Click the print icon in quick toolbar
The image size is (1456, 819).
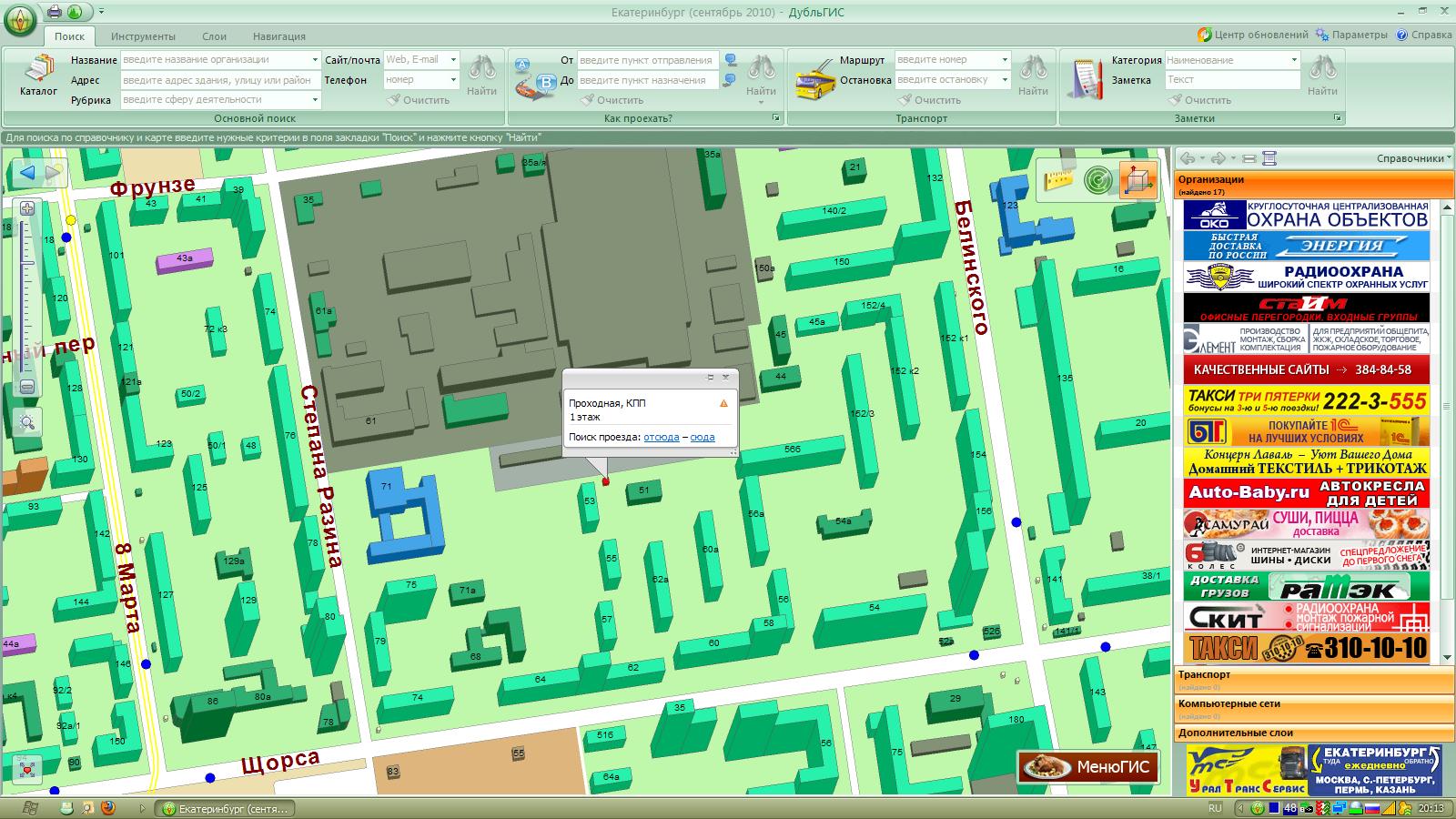click(x=55, y=12)
